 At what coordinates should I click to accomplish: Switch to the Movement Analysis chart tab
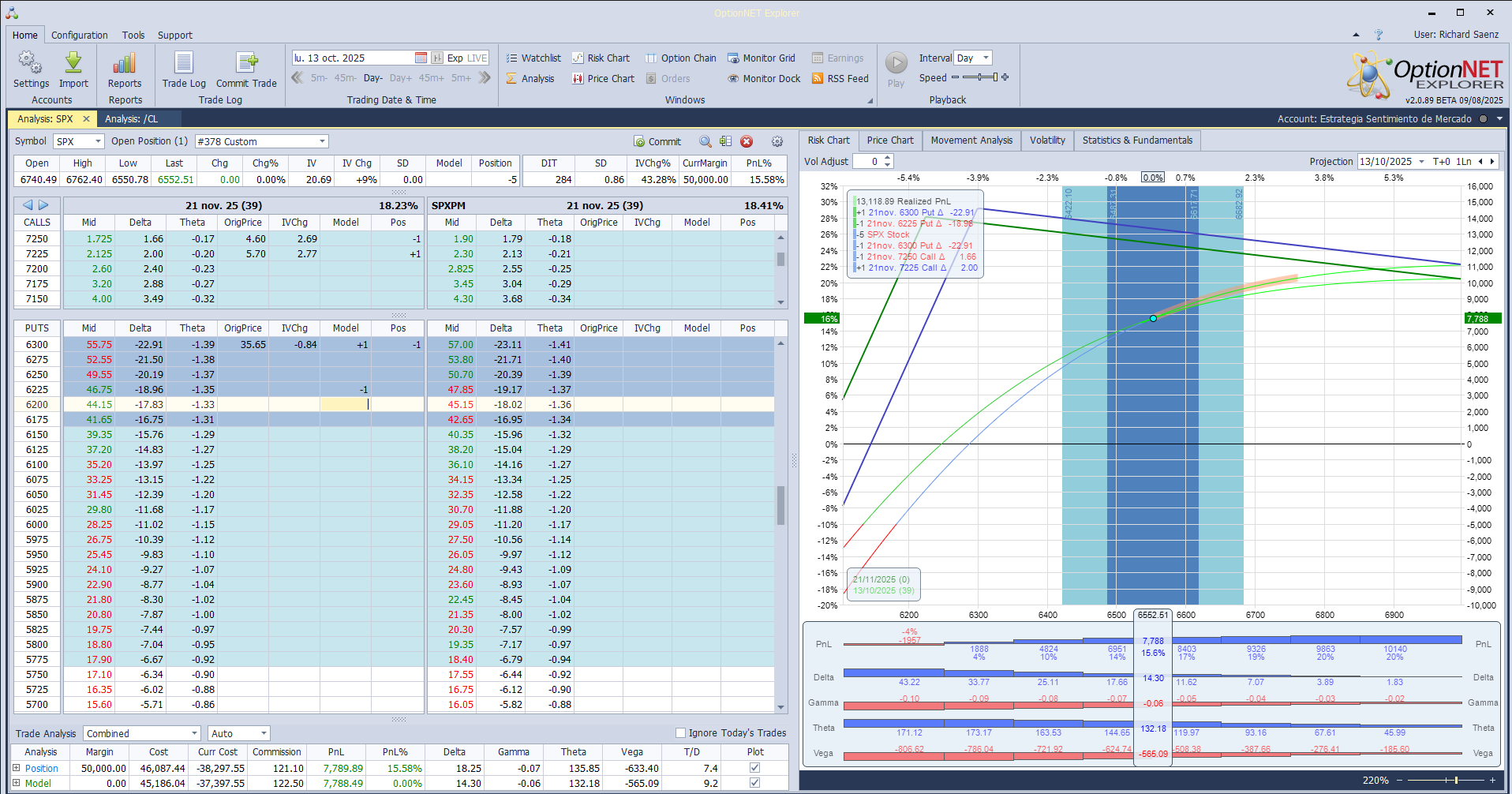pos(971,140)
